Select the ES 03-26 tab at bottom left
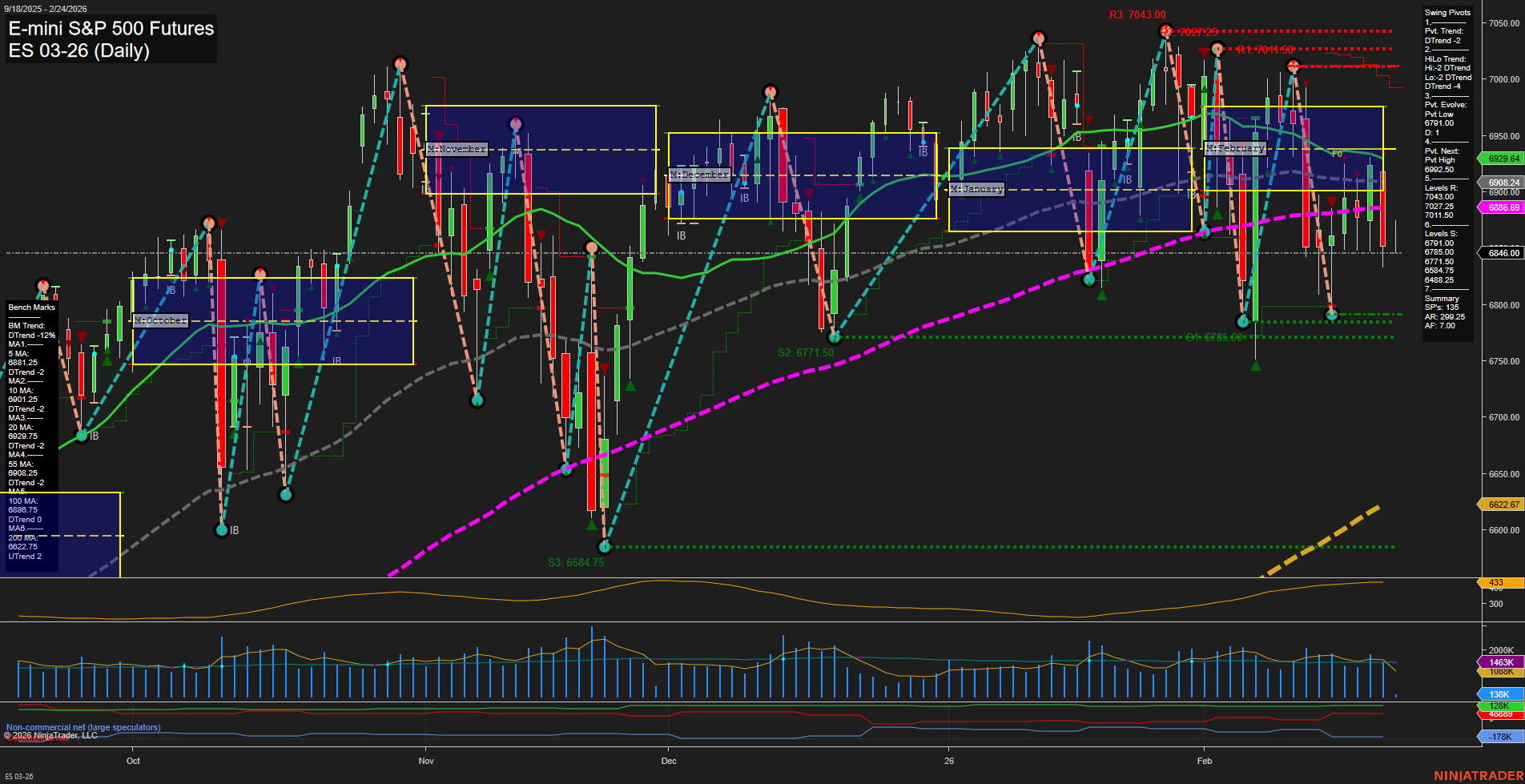Viewport: 1525px width, 784px height. point(20,776)
